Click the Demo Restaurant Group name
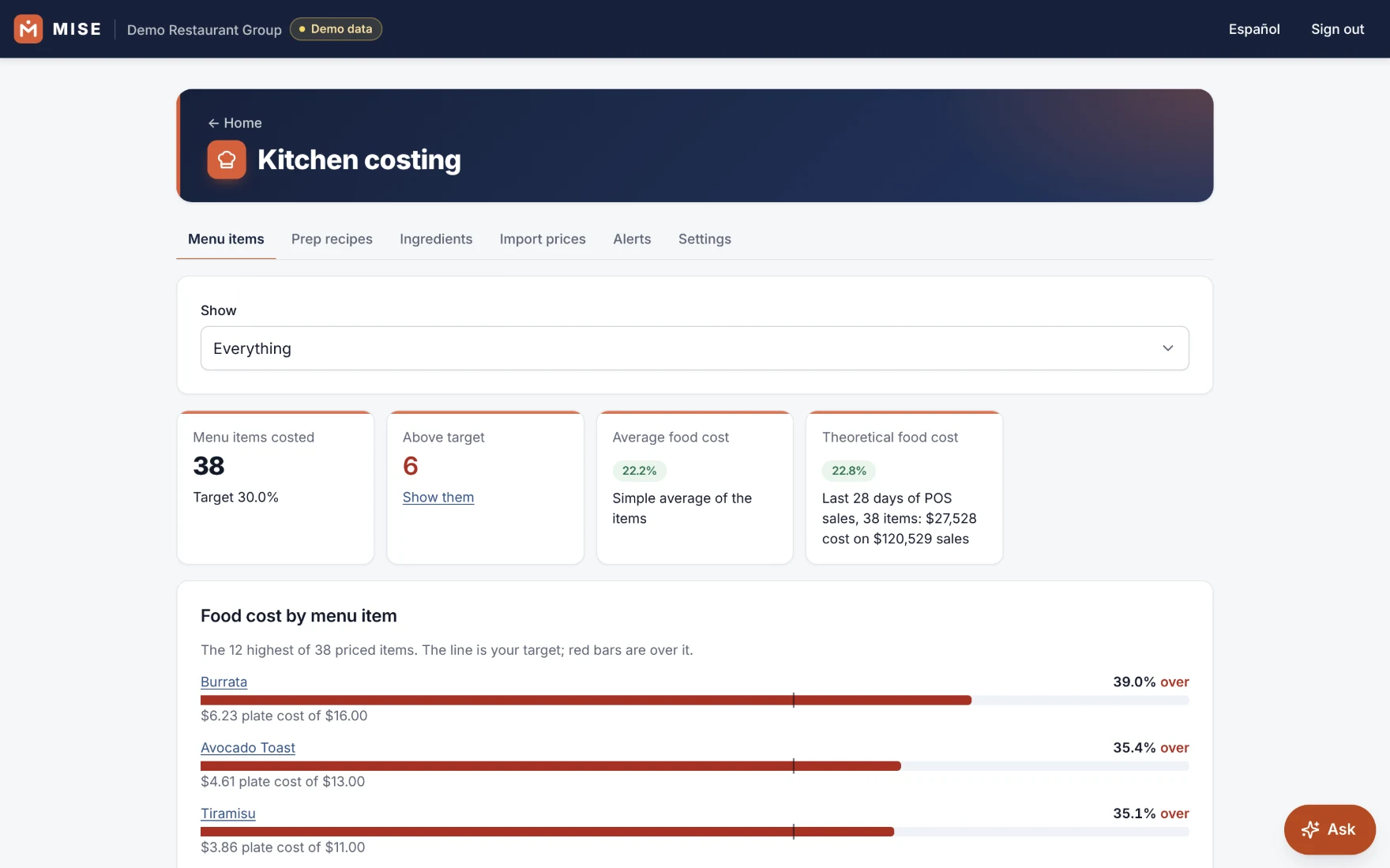1390x868 pixels. point(204,30)
